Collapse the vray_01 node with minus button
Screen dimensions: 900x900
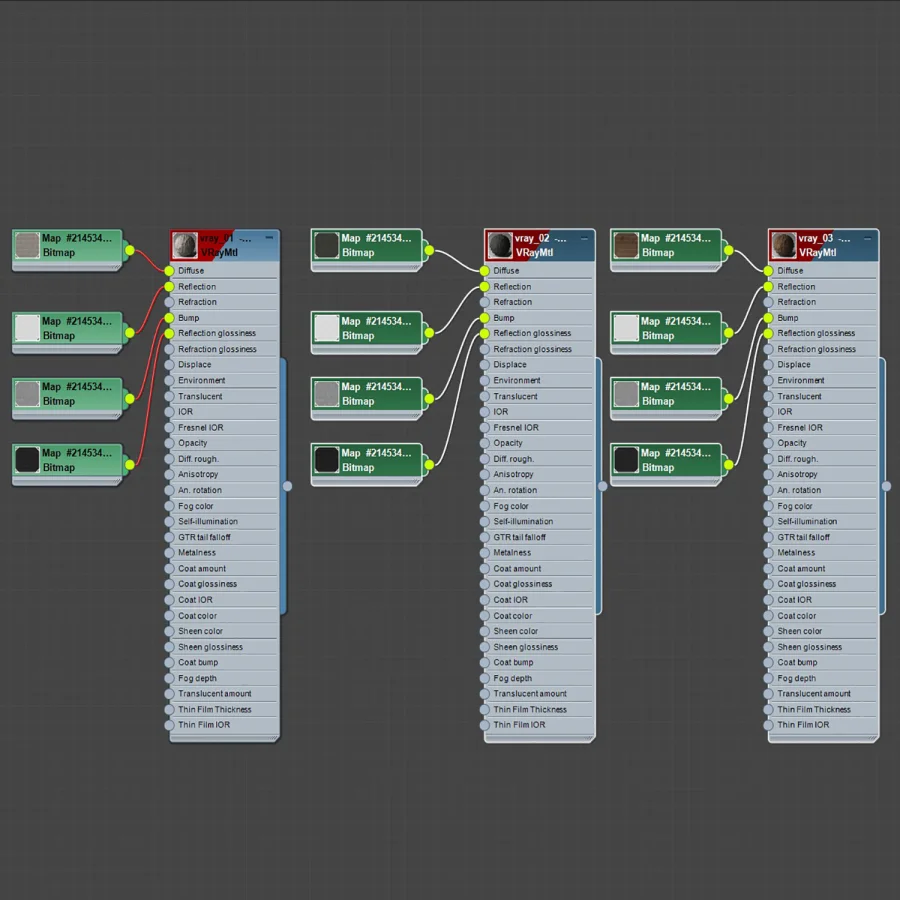269,238
